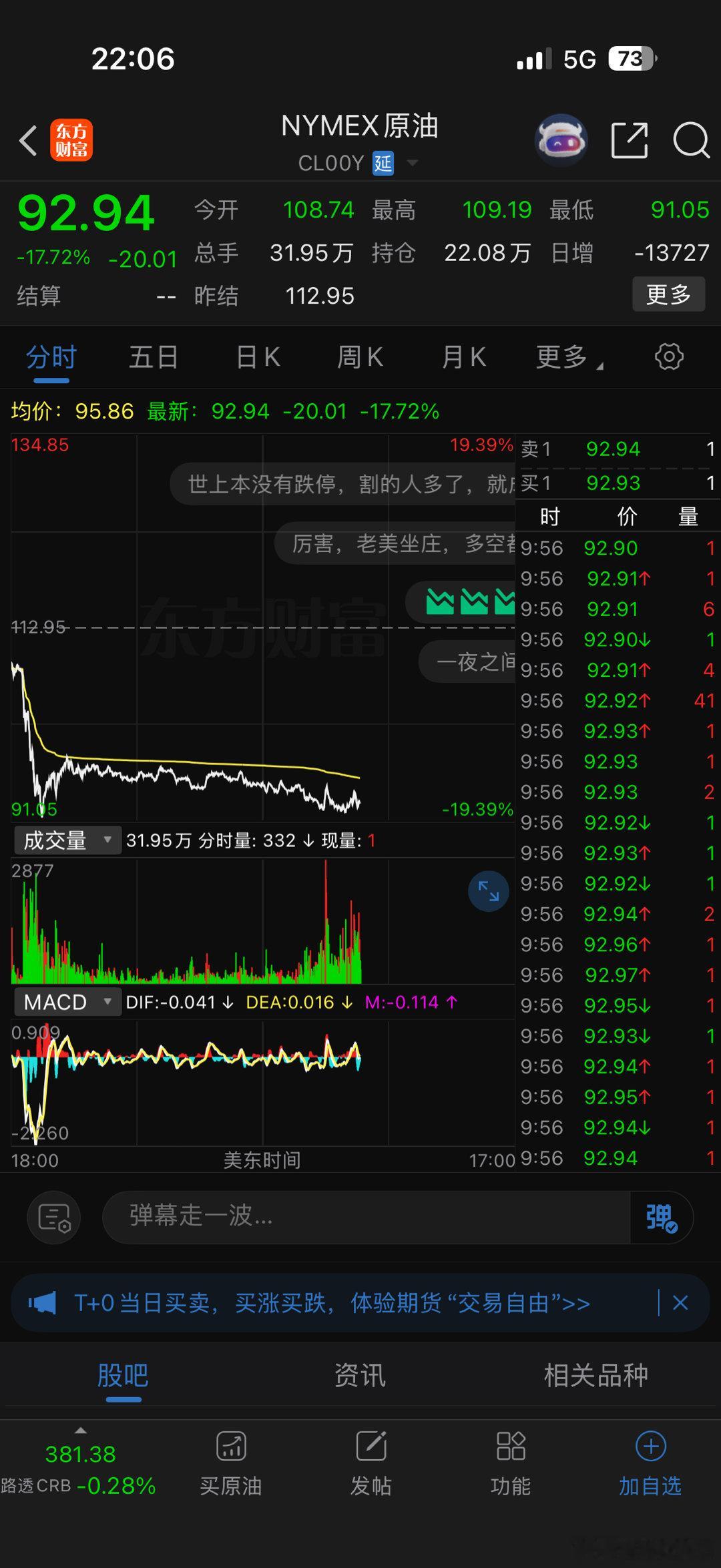This screenshot has height=1568, width=721.
Task: Tap the 分时量: 332 volume readout
Action: (256, 840)
